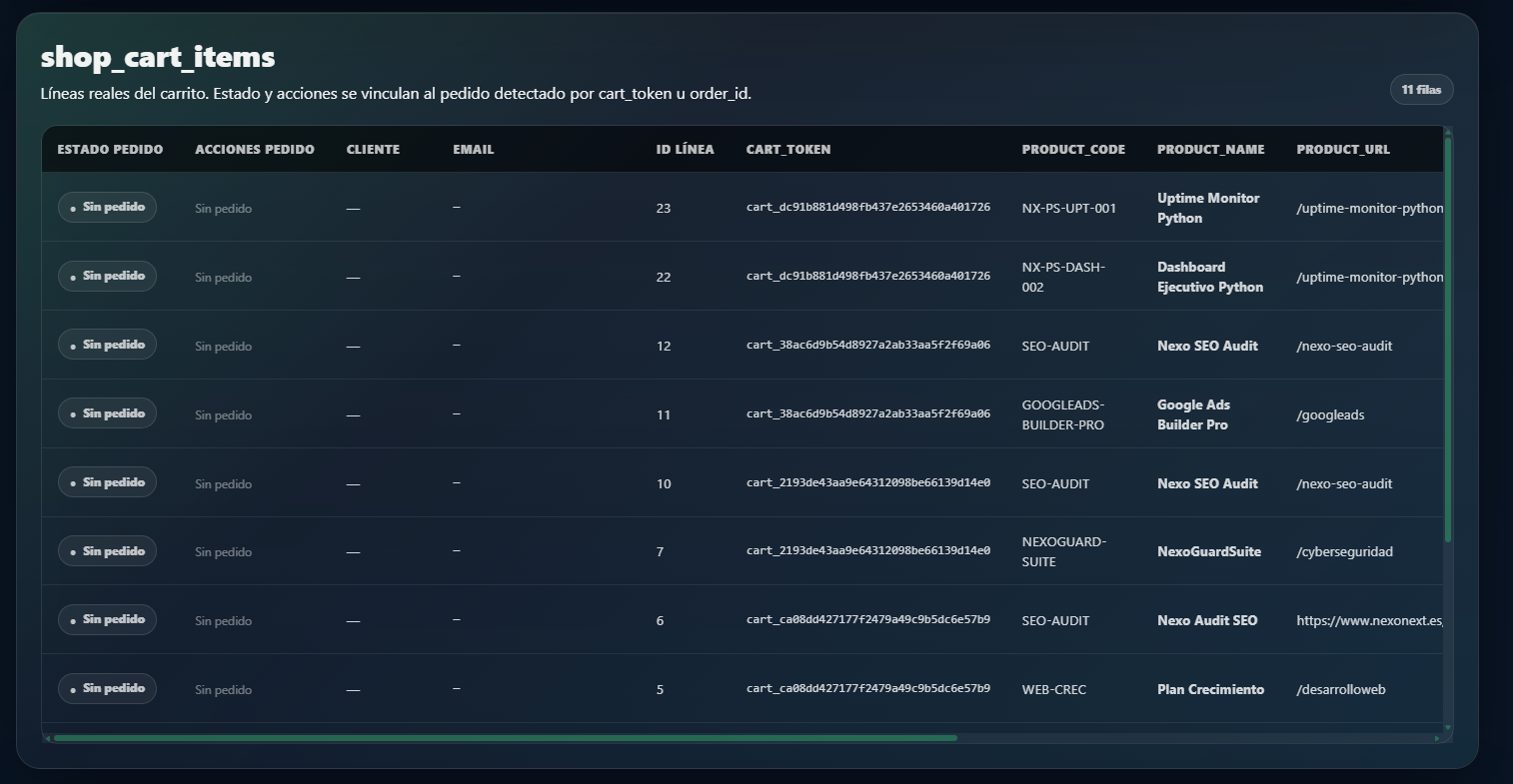Select the CLIENTE column header
Image resolution: width=1513 pixels, height=784 pixels.
click(373, 149)
